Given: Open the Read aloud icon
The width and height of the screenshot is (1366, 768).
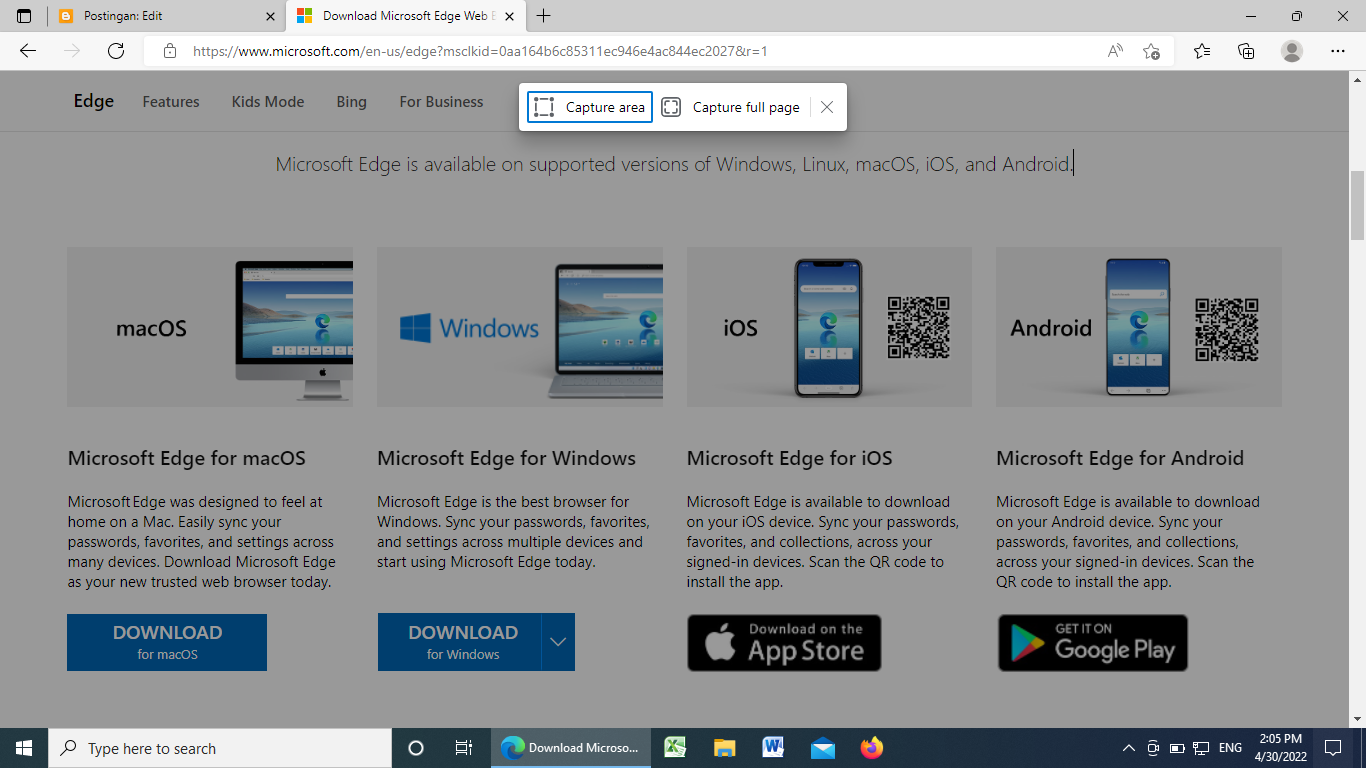Looking at the screenshot, I should click(x=1115, y=51).
